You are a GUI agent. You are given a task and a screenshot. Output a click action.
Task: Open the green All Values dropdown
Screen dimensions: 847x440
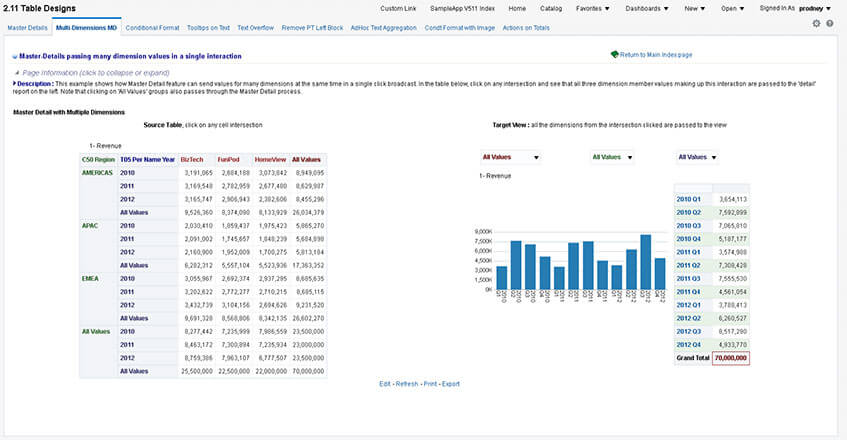tap(613, 157)
